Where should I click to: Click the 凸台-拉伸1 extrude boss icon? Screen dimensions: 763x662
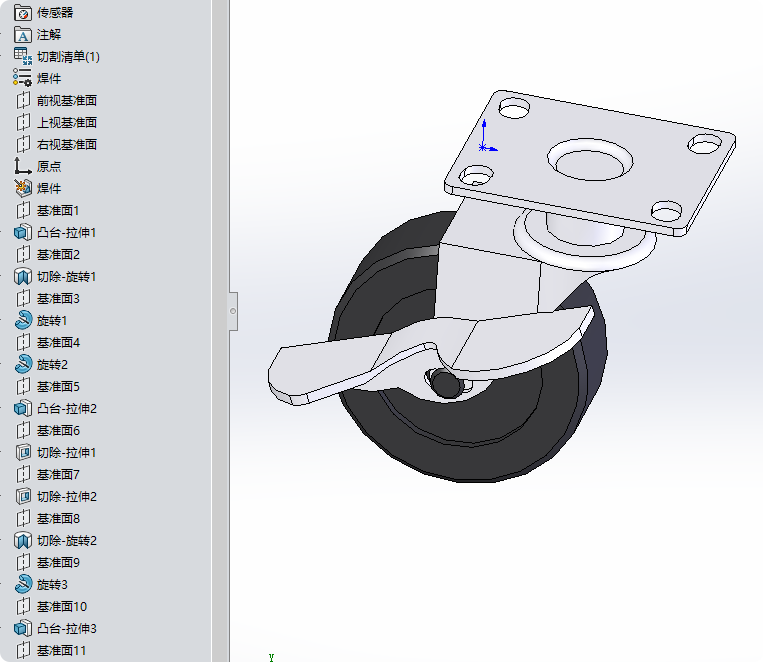tap(23, 232)
